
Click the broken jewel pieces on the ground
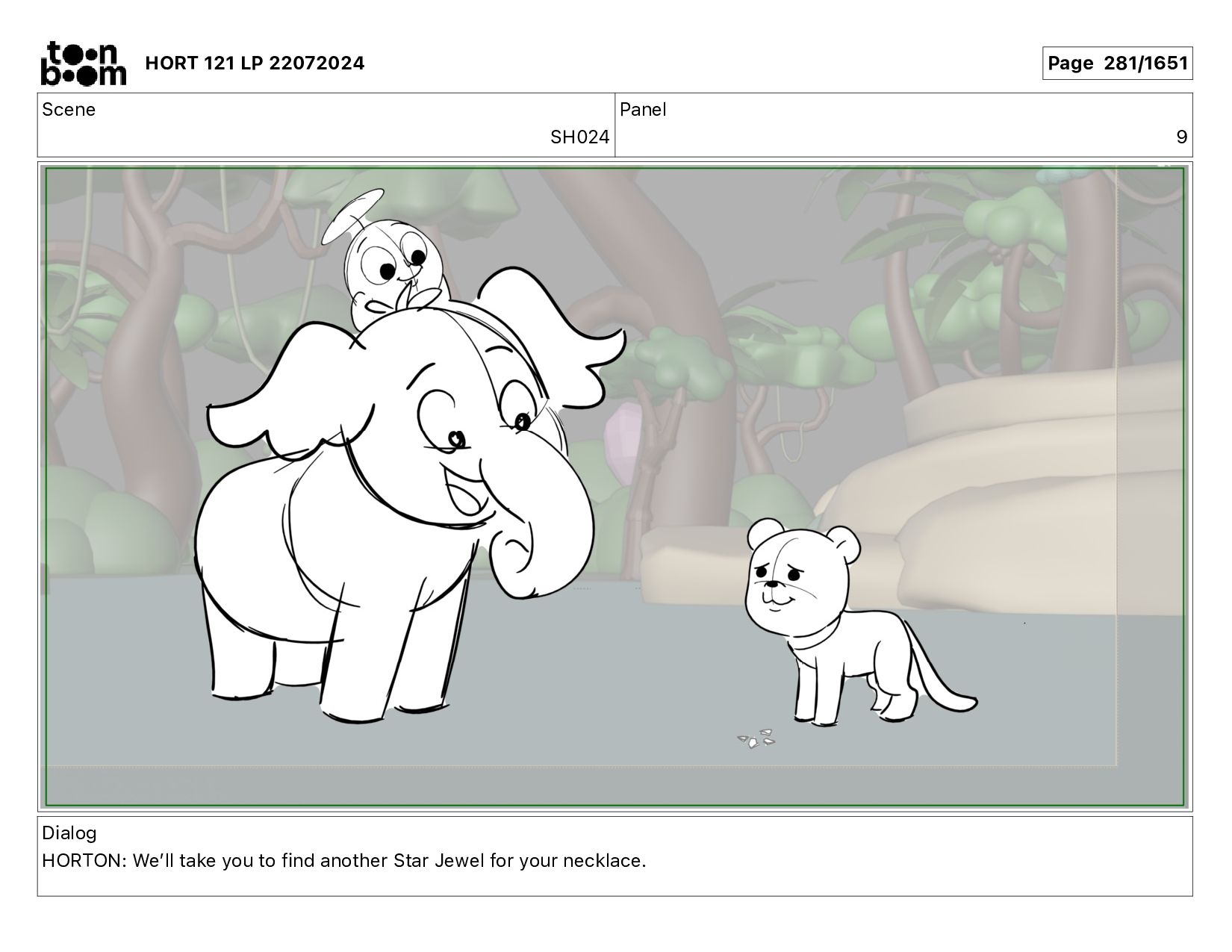tap(757, 738)
